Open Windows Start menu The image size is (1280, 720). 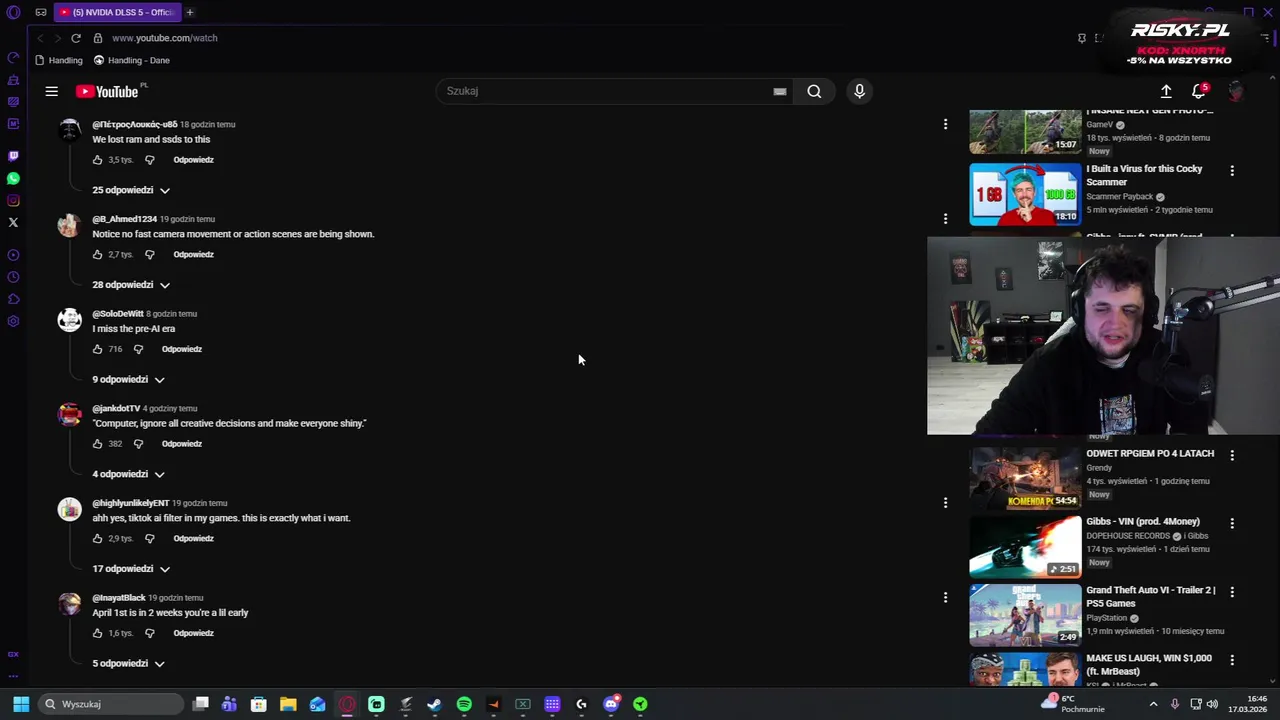pos(20,704)
